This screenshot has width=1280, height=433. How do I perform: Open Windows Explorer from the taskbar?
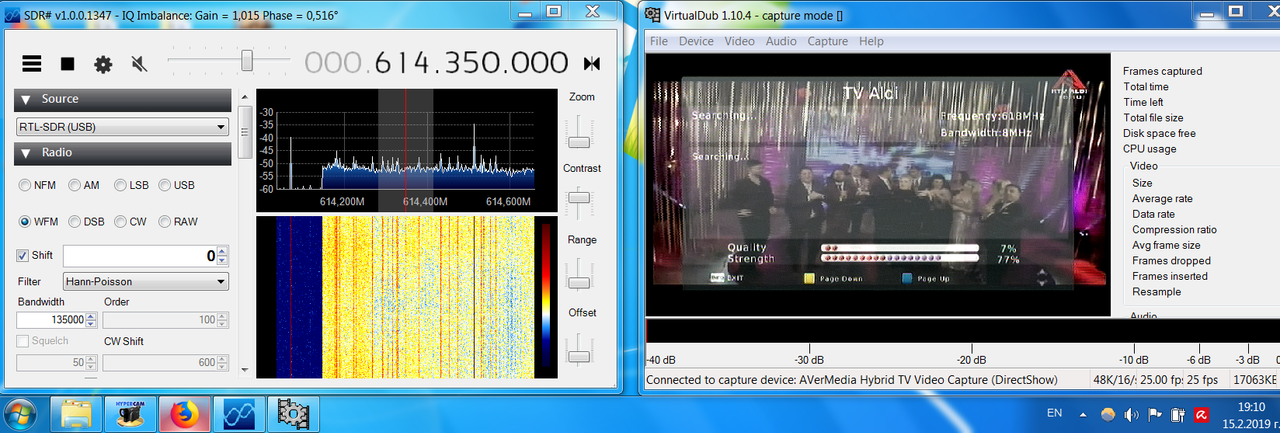click(x=77, y=412)
